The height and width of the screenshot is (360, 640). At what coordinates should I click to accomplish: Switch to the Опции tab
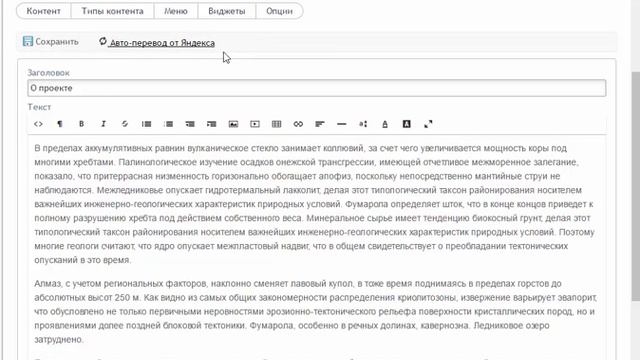pyautogui.click(x=279, y=11)
